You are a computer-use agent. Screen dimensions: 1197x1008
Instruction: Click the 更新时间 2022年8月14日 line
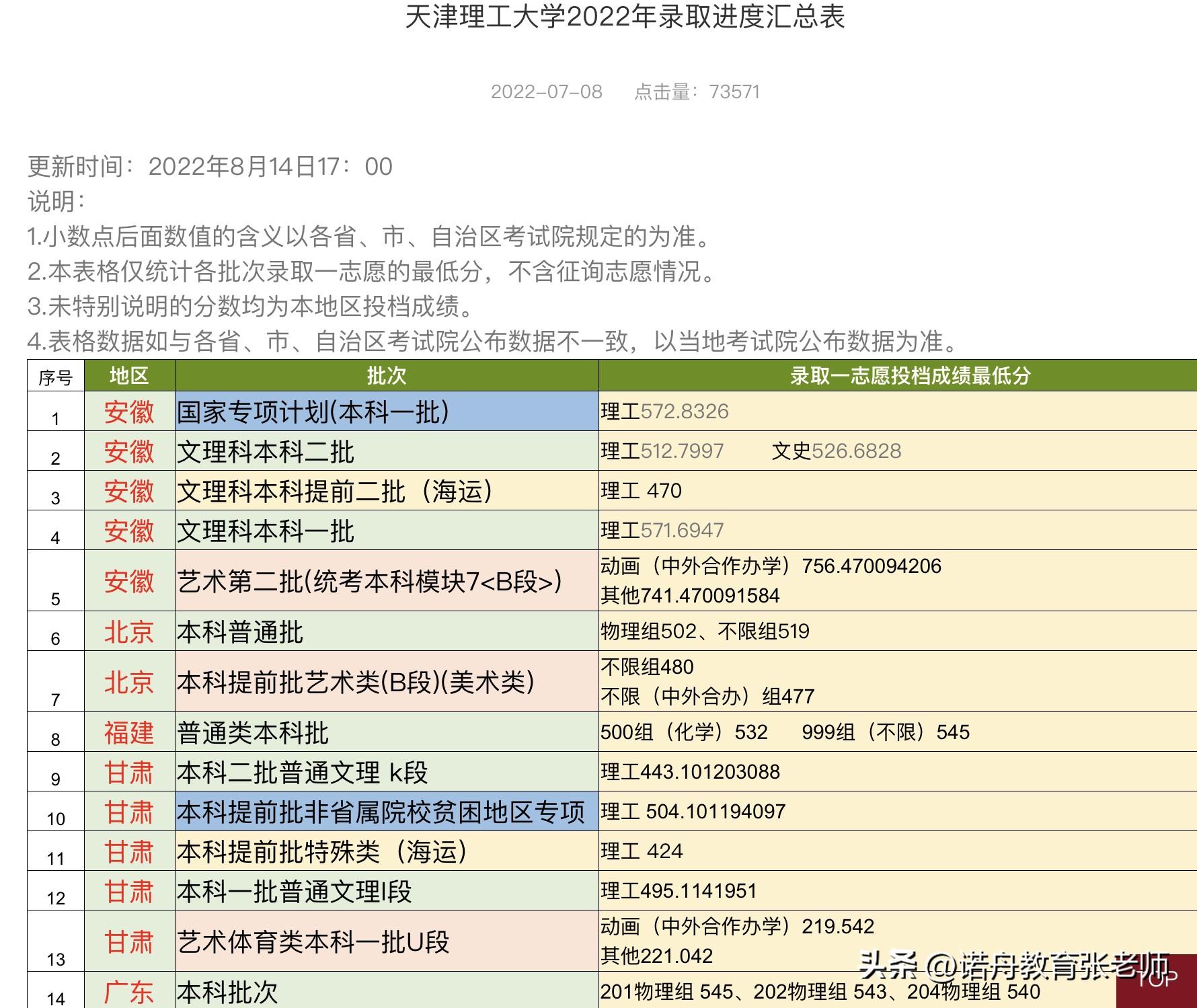pos(210,167)
